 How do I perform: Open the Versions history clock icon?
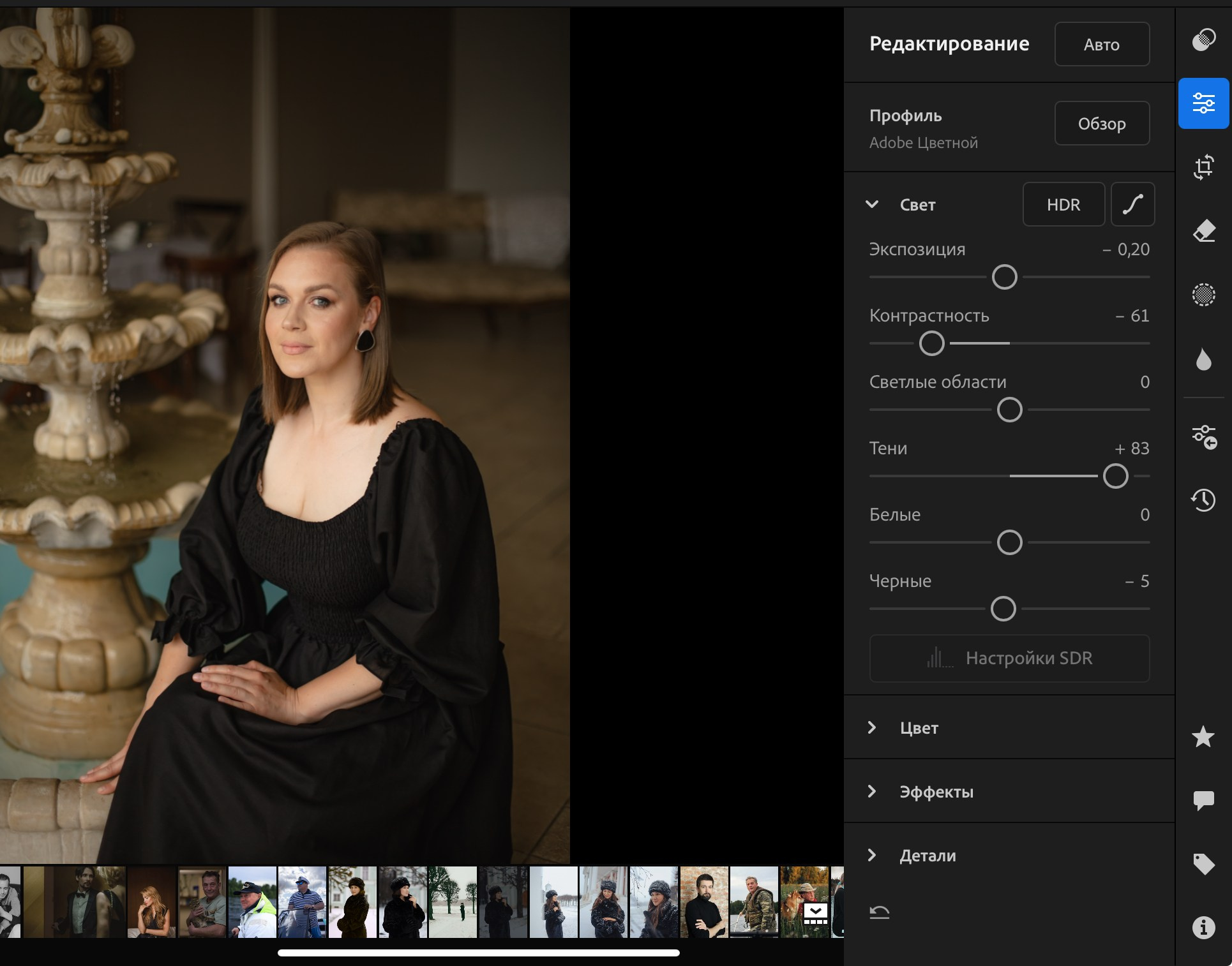[1203, 500]
